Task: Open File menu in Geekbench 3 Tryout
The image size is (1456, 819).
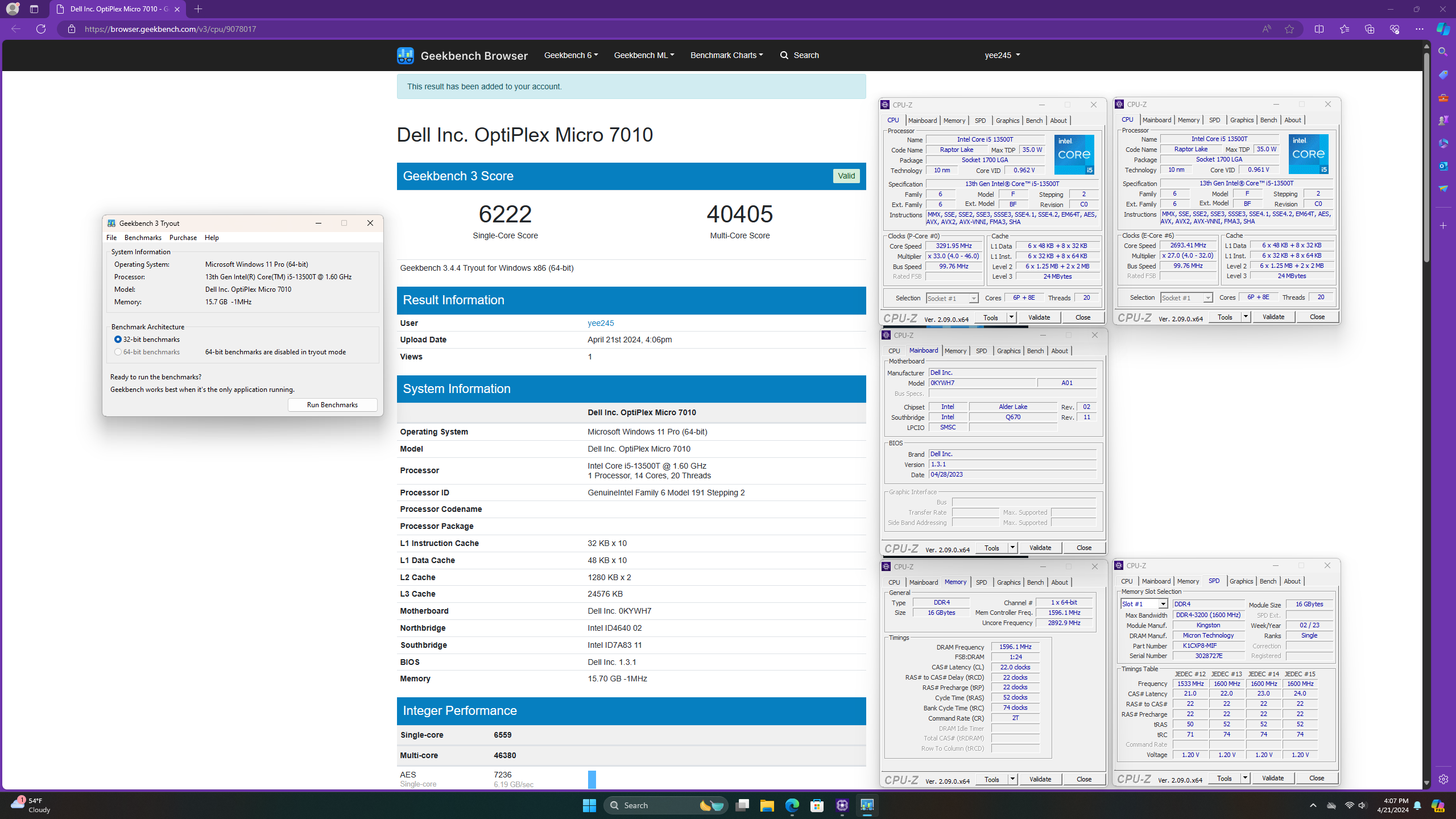Action: click(x=111, y=238)
